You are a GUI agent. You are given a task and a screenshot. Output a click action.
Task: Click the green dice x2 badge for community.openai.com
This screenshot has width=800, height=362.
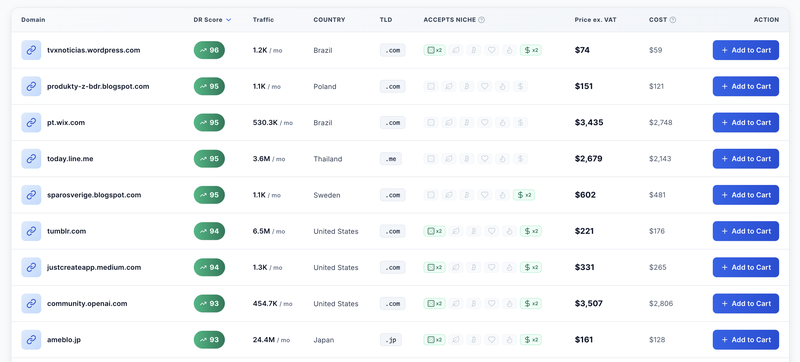tap(434, 303)
